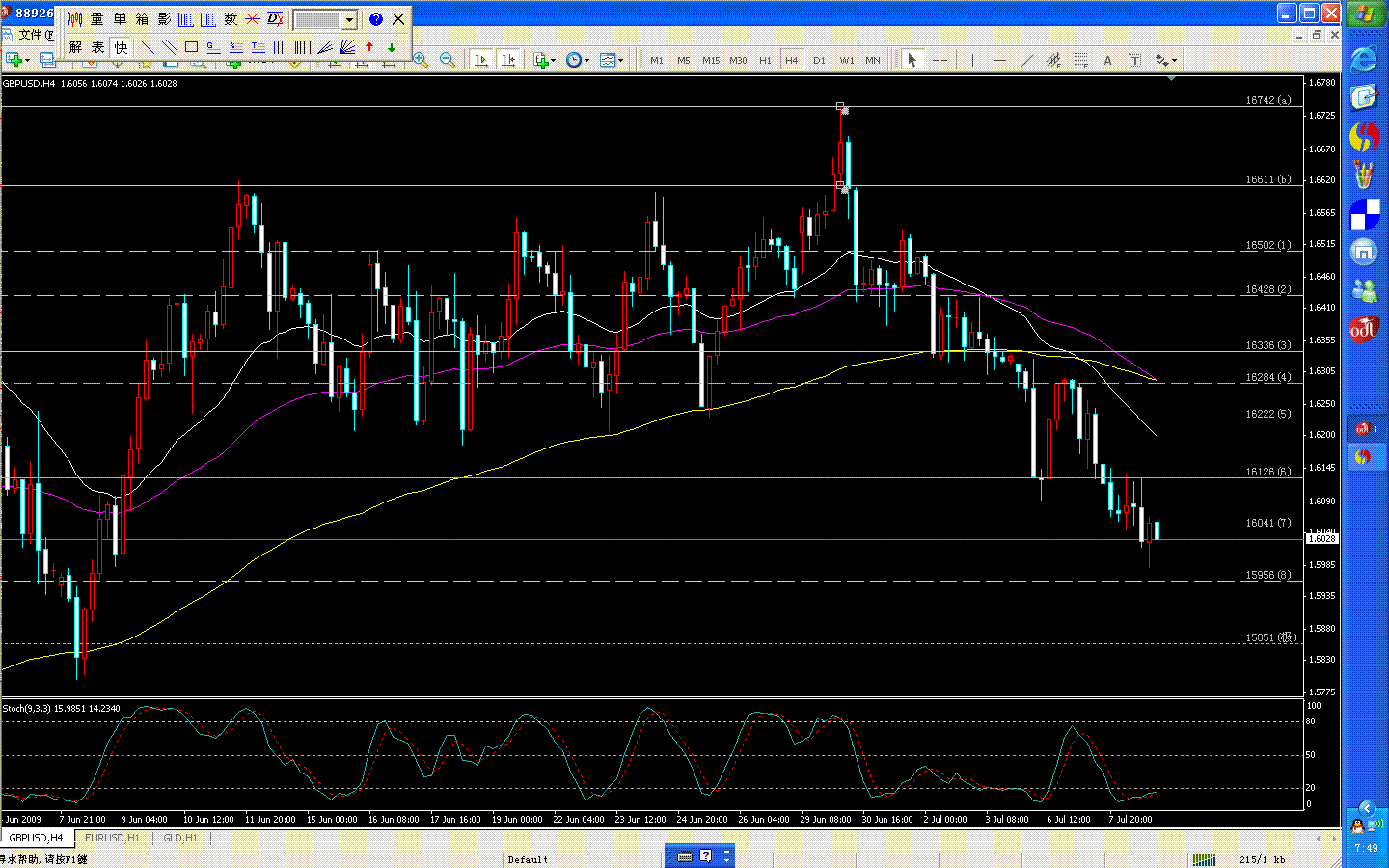Screen dimensions: 1389x868
Task: Select the text tool A
Action: (x=1107, y=60)
